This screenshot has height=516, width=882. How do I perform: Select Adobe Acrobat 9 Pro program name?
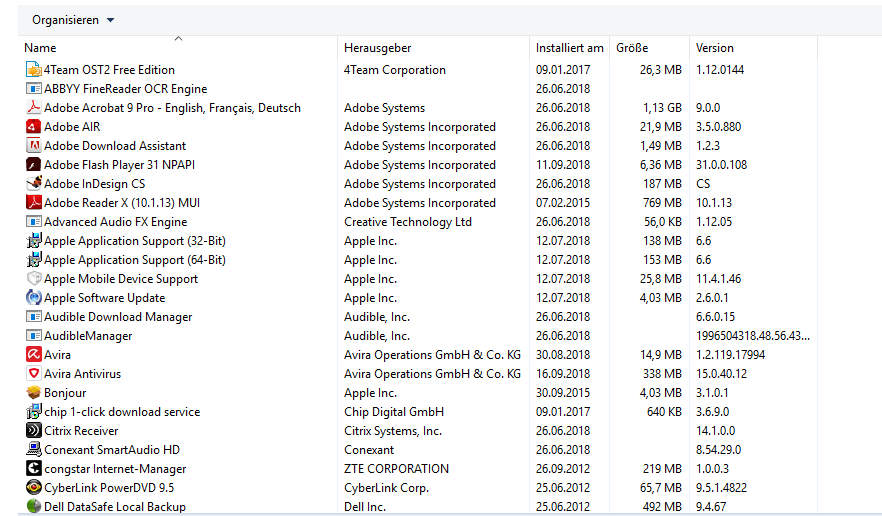[172, 107]
